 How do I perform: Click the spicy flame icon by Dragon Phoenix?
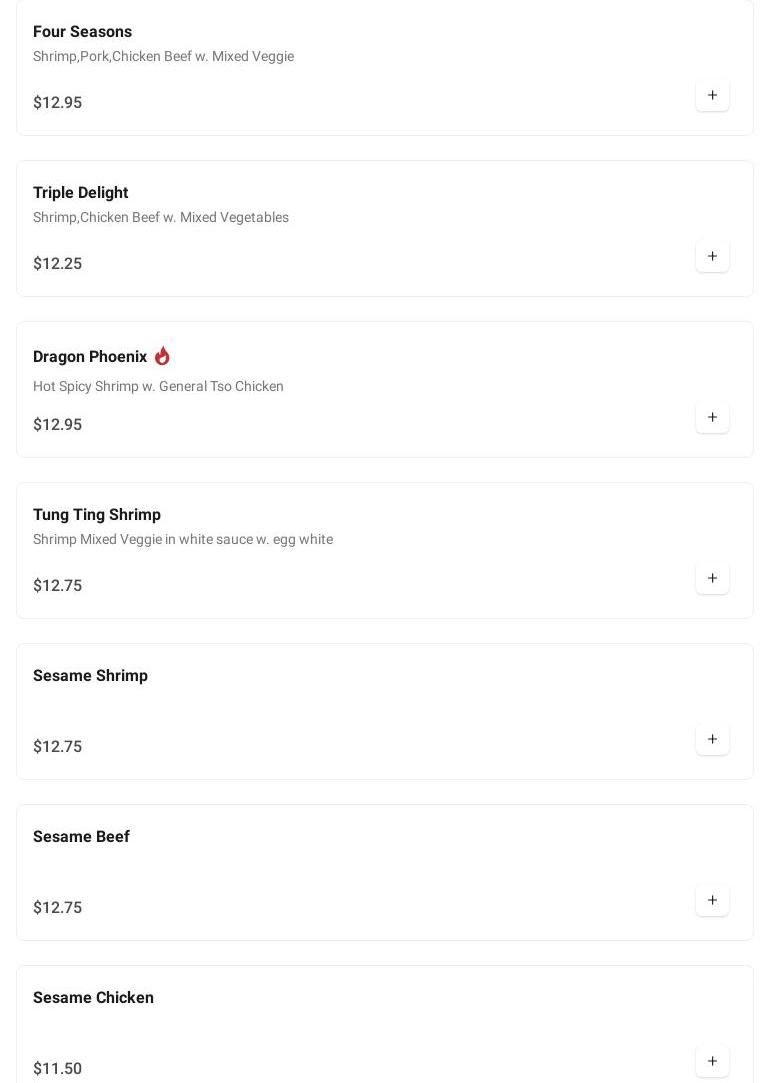162,356
